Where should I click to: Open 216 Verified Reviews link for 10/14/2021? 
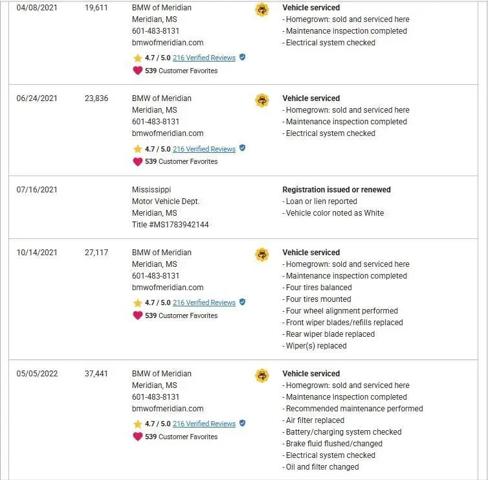204,303
